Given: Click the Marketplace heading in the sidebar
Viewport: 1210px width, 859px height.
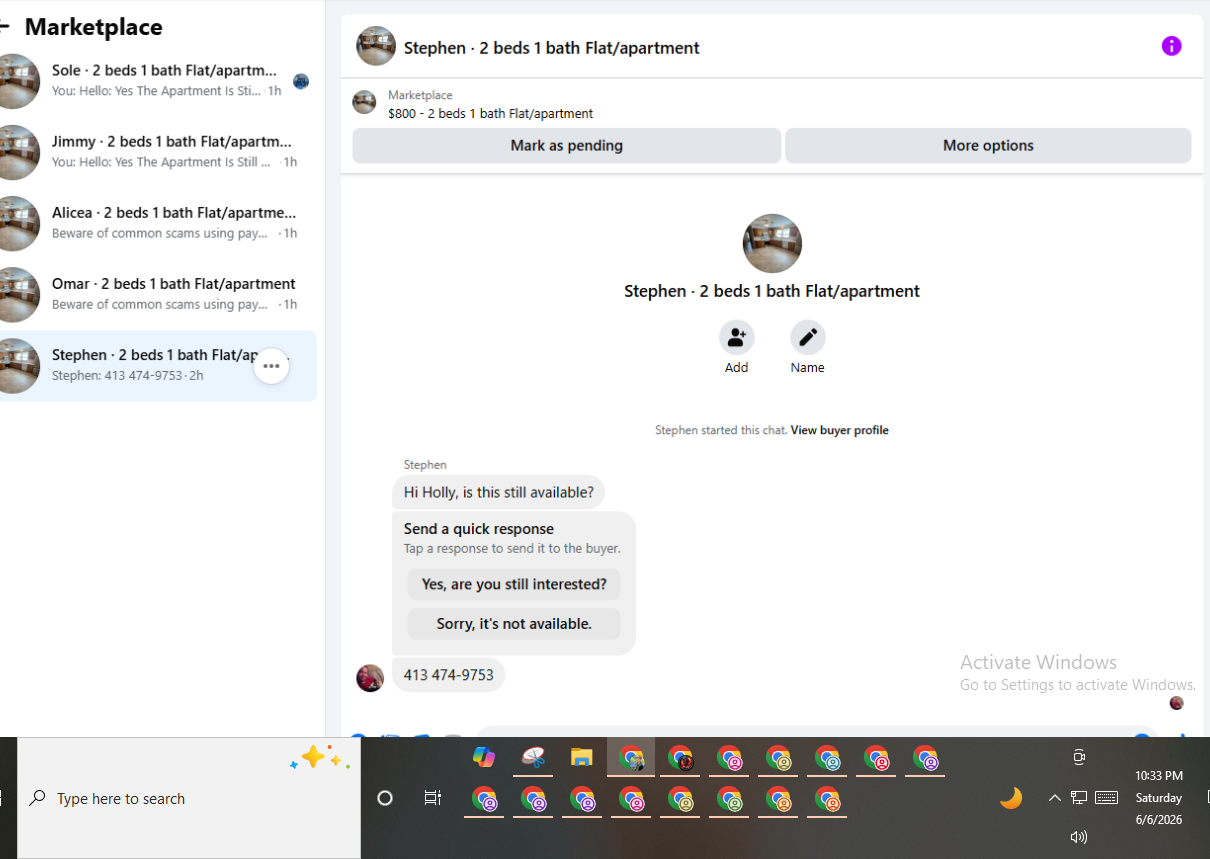Looking at the screenshot, I should pos(93,27).
